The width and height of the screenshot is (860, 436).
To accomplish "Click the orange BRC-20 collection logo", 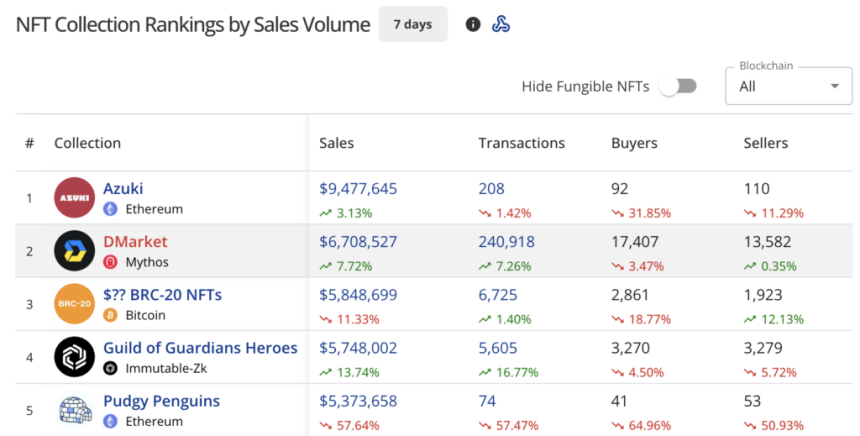I will pos(74,303).
